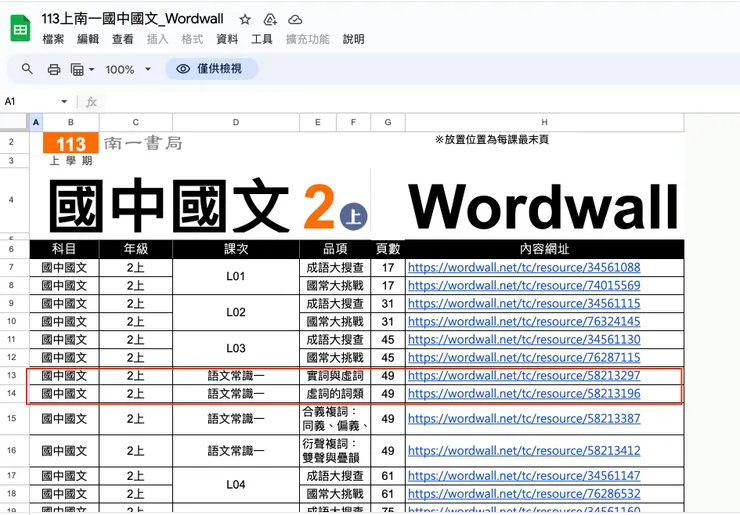The width and height of the screenshot is (740, 515).
Task: Expand the filter views dropdown arrow
Action: click(92, 70)
